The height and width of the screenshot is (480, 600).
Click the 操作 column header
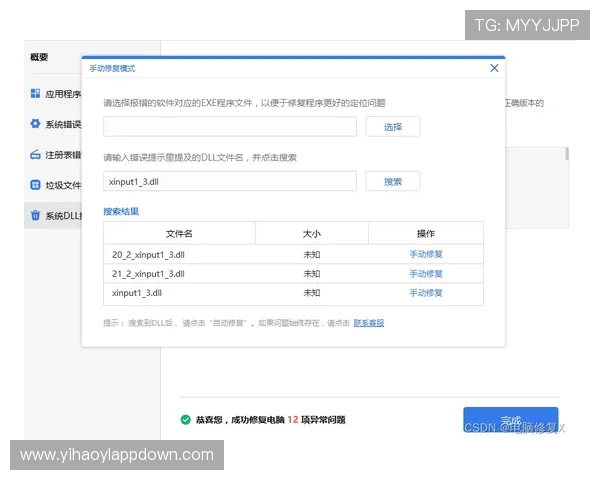[426, 233]
